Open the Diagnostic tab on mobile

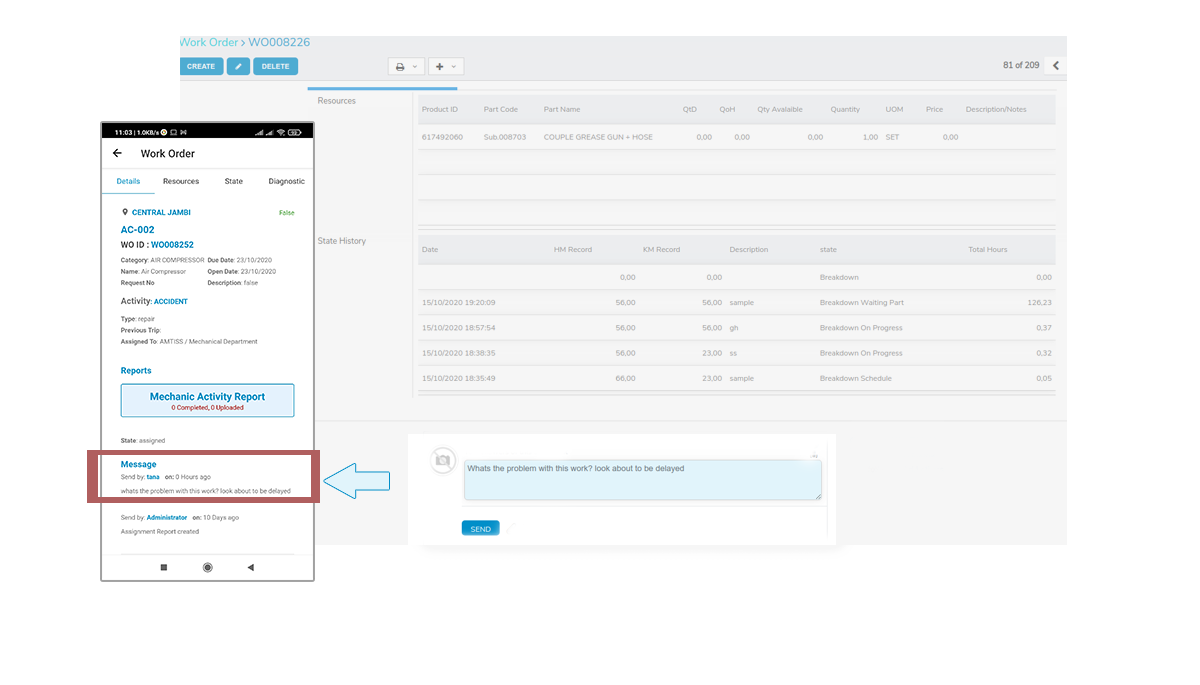point(286,181)
